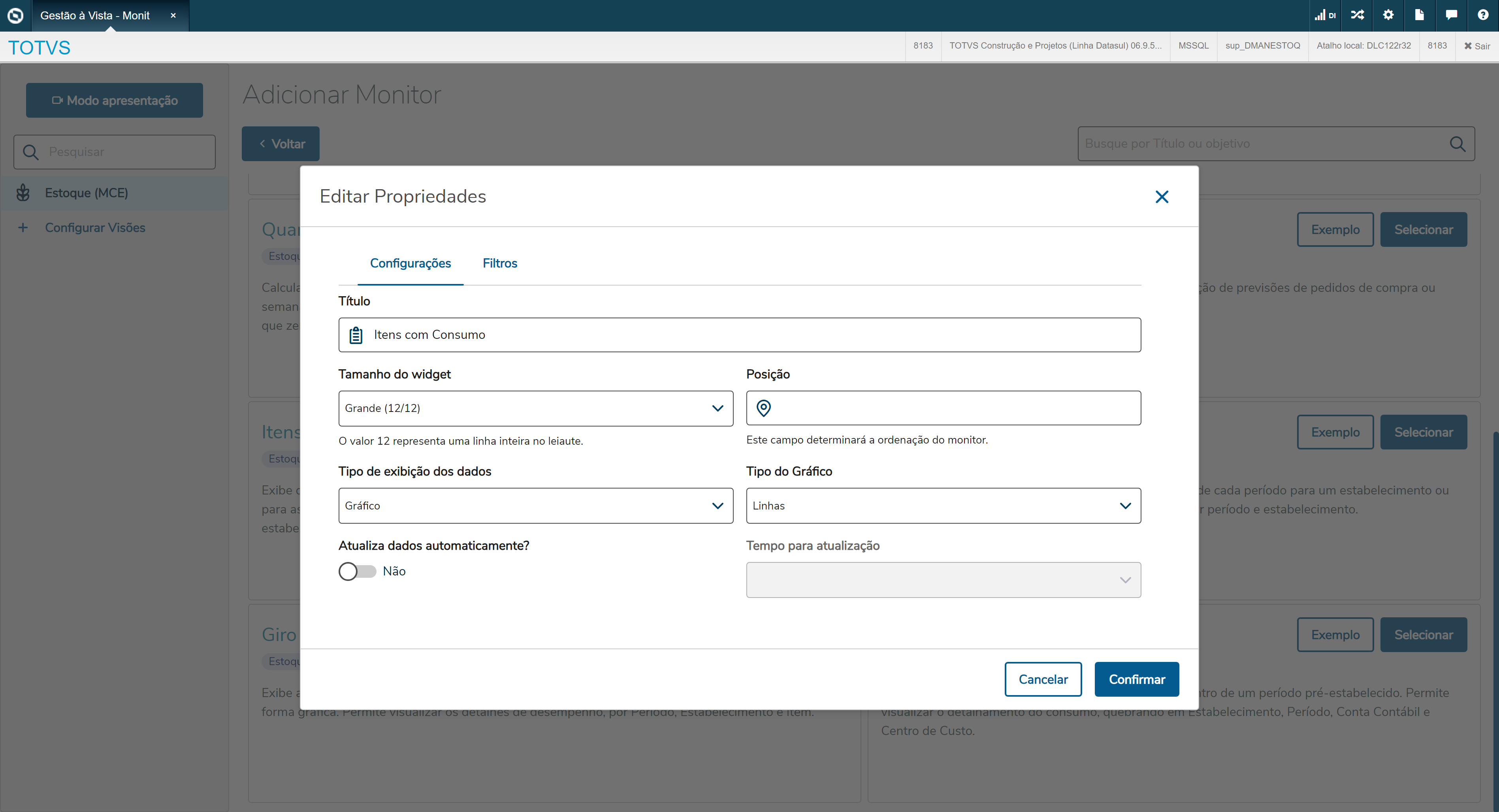The height and width of the screenshot is (812, 1499).
Task: Open Tipo do Gráfico Linhas dropdown
Action: [x=943, y=506]
